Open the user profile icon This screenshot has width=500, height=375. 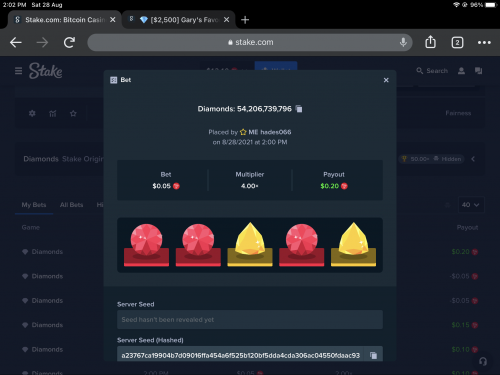[461, 71]
